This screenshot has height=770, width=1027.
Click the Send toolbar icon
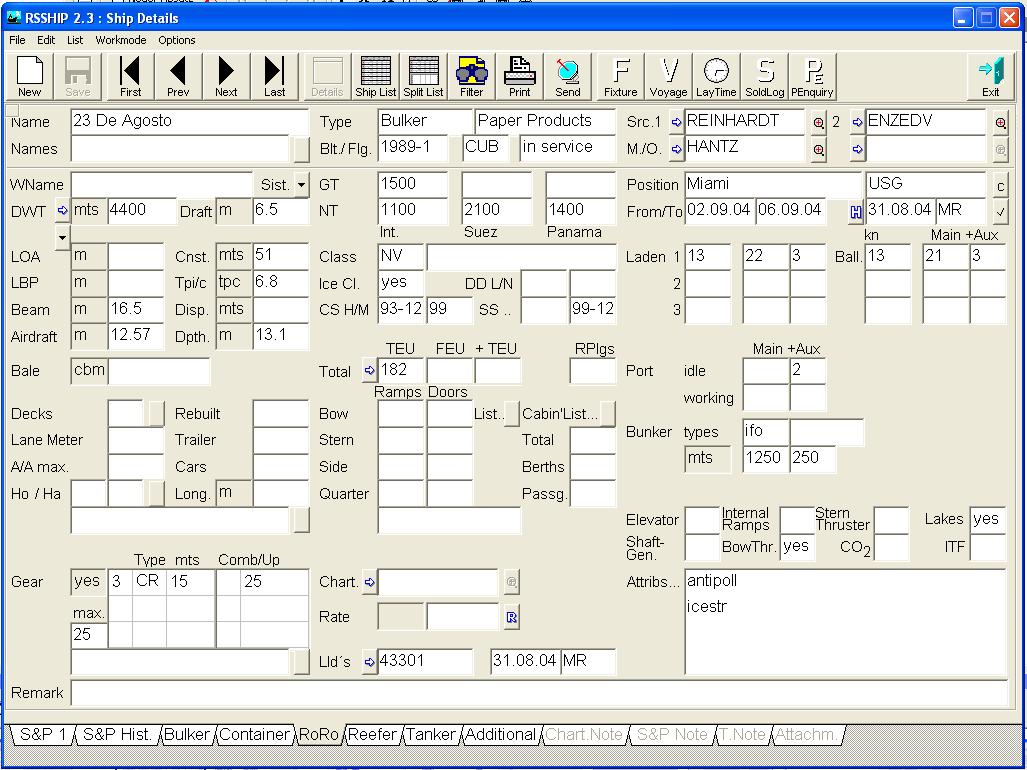[568, 77]
